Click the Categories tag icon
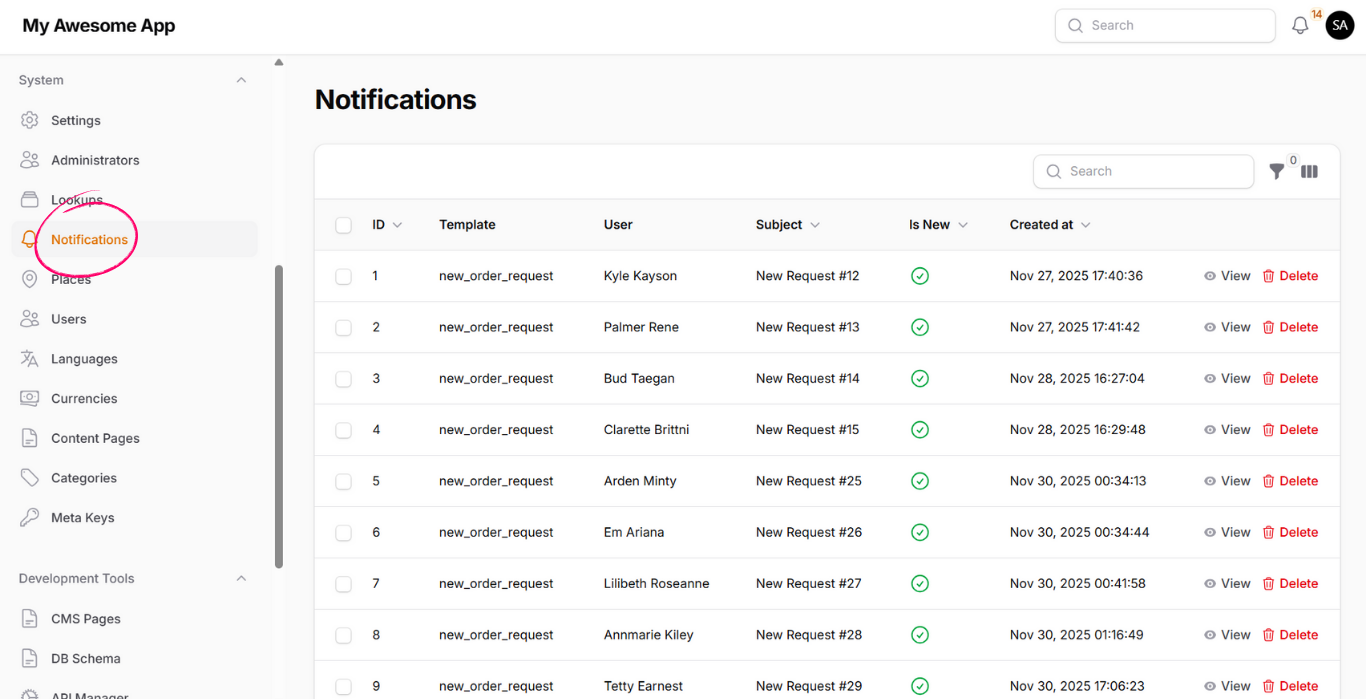This screenshot has height=699, width=1366. tap(30, 478)
